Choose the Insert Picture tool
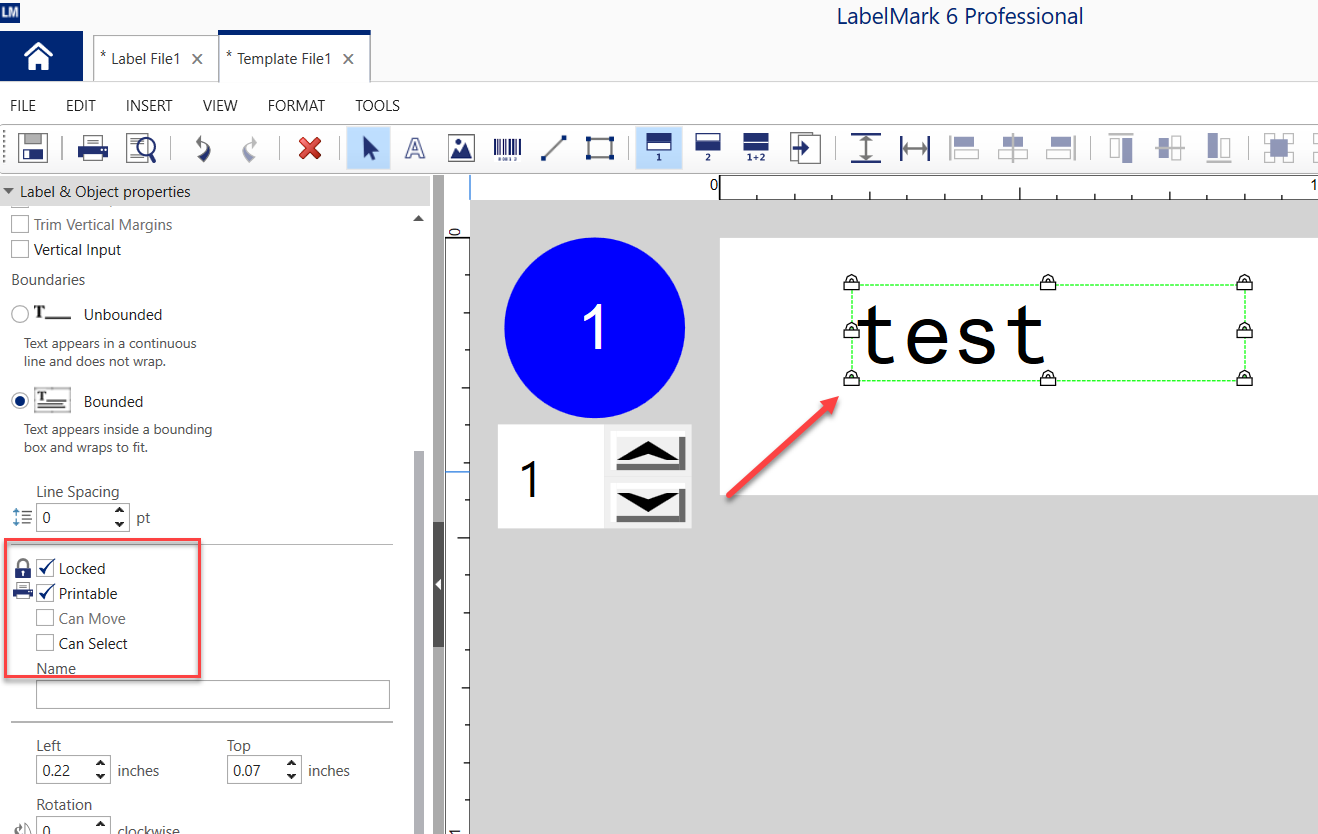The width and height of the screenshot is (1318, 834). pyautogui.click(x=461, y=148)
